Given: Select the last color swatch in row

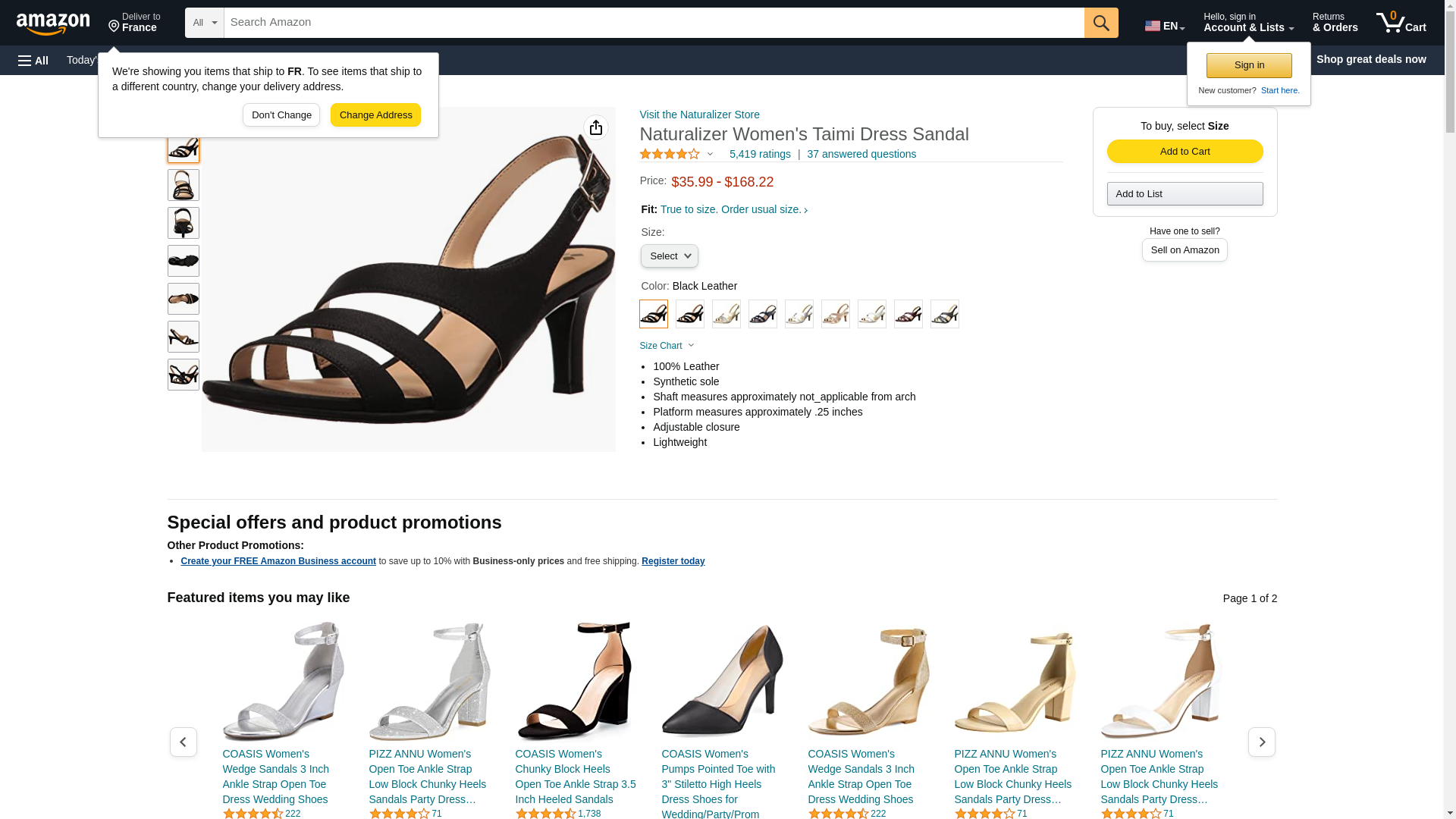Looking at the screenshot, I should click(944, 314).
